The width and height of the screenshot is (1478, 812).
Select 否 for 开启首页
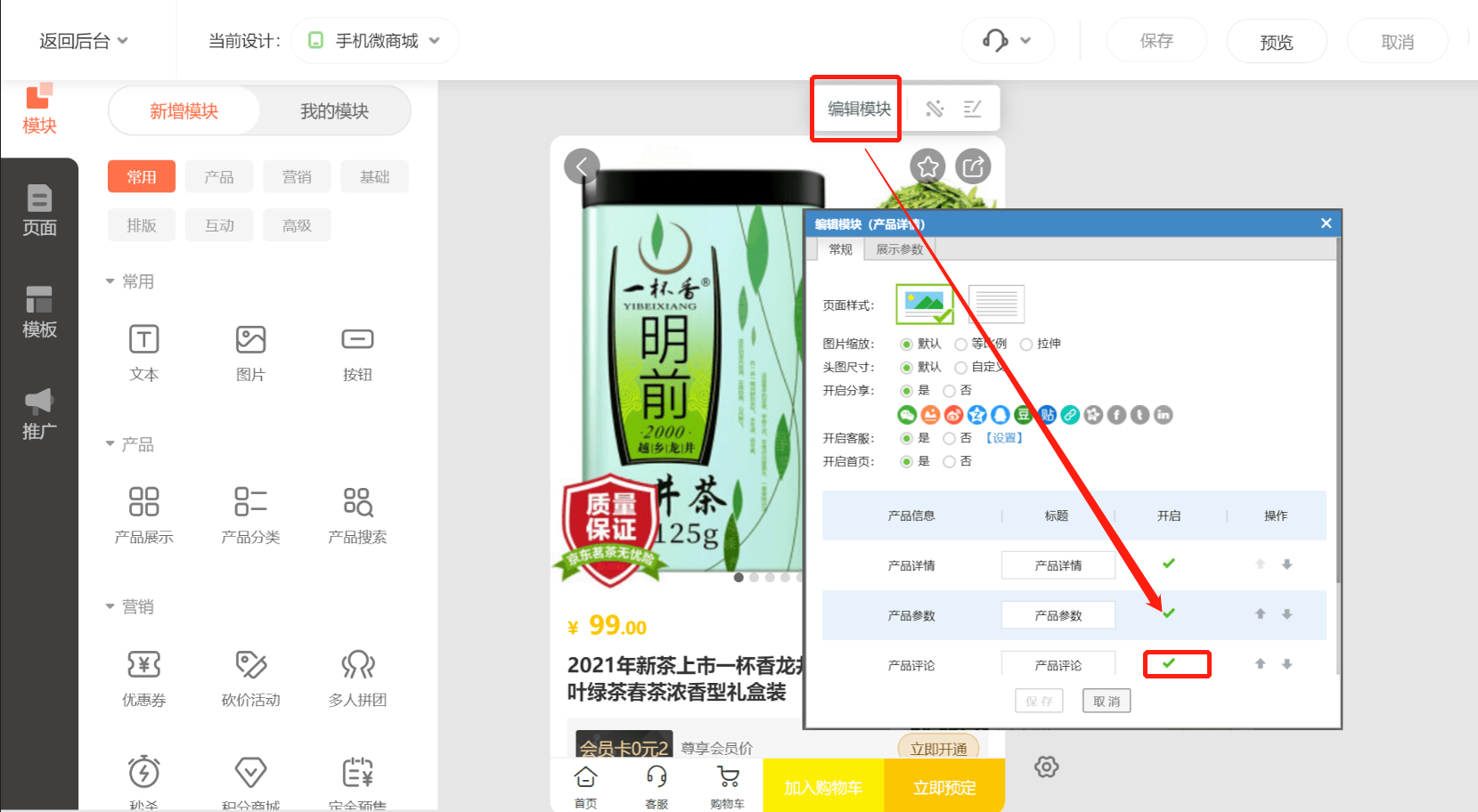pos(949,461)
